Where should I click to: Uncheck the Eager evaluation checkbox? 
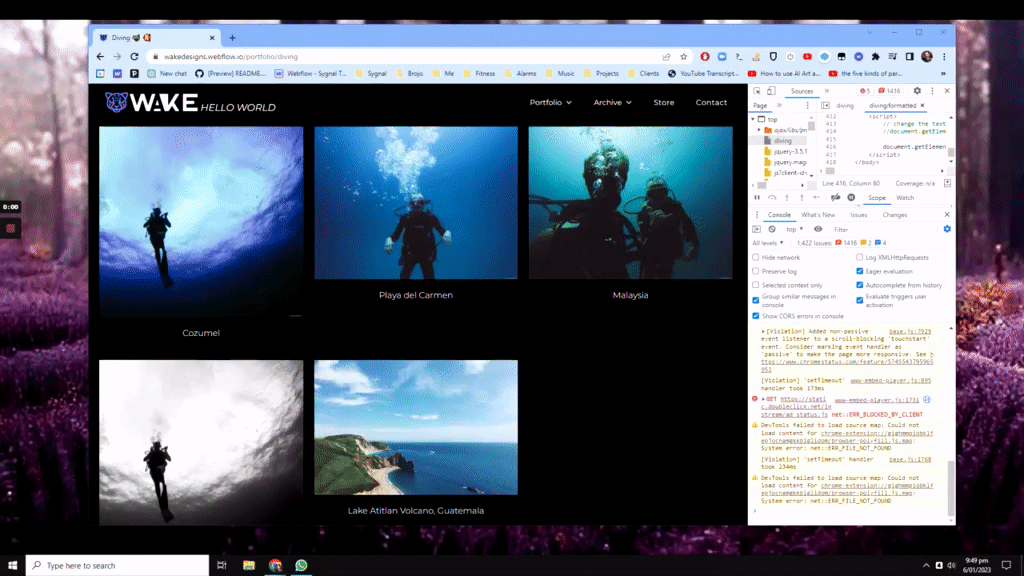coord(860,271)
